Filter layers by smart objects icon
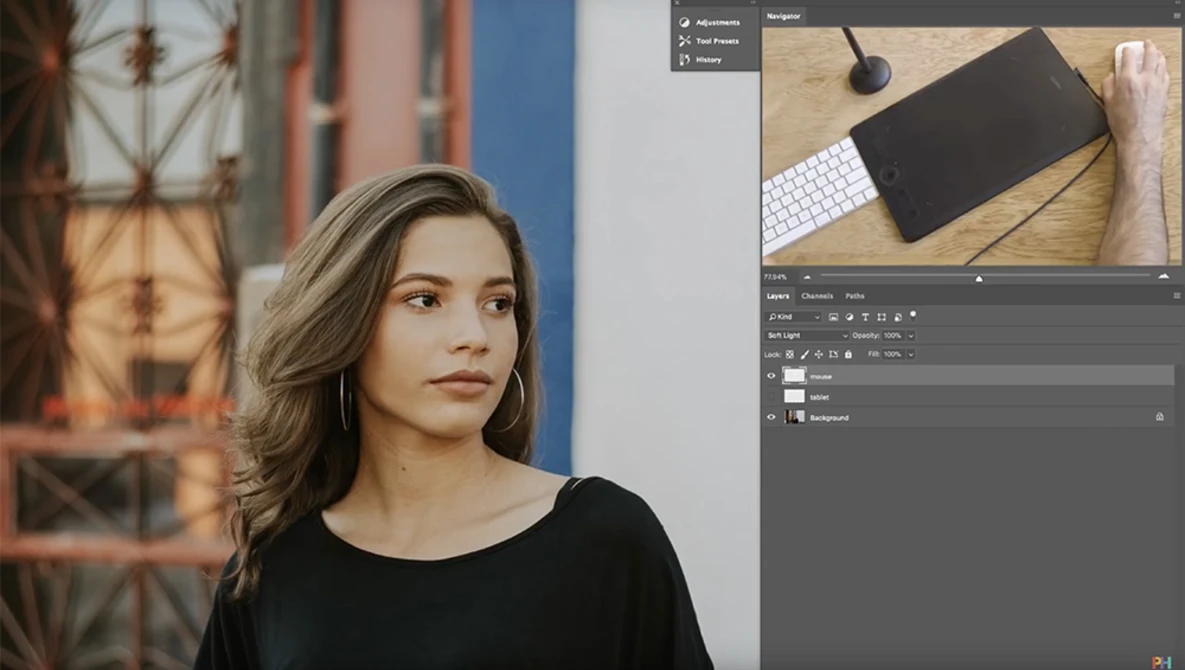 pos(898,317)
